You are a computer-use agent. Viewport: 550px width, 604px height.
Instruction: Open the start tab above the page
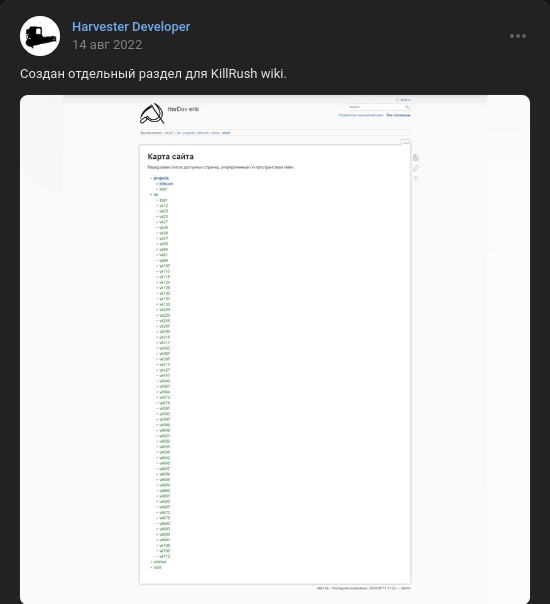click(x=405, y=143)
